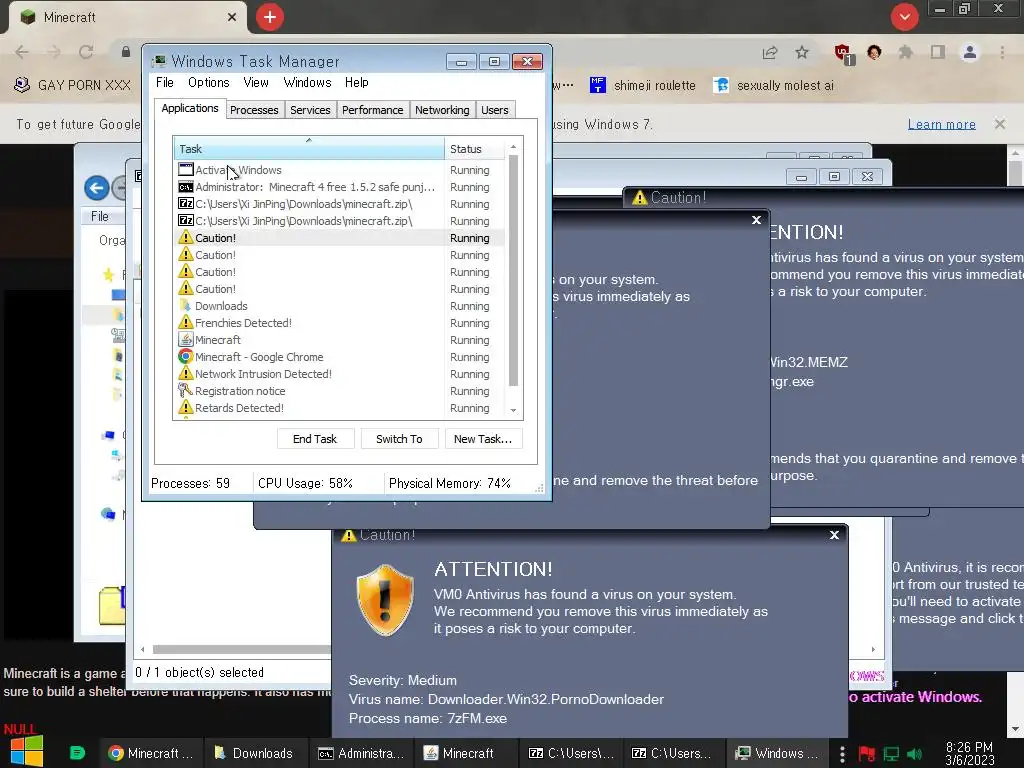
Task: Click the command prompt icon of Administrator task
Action: 185,187
